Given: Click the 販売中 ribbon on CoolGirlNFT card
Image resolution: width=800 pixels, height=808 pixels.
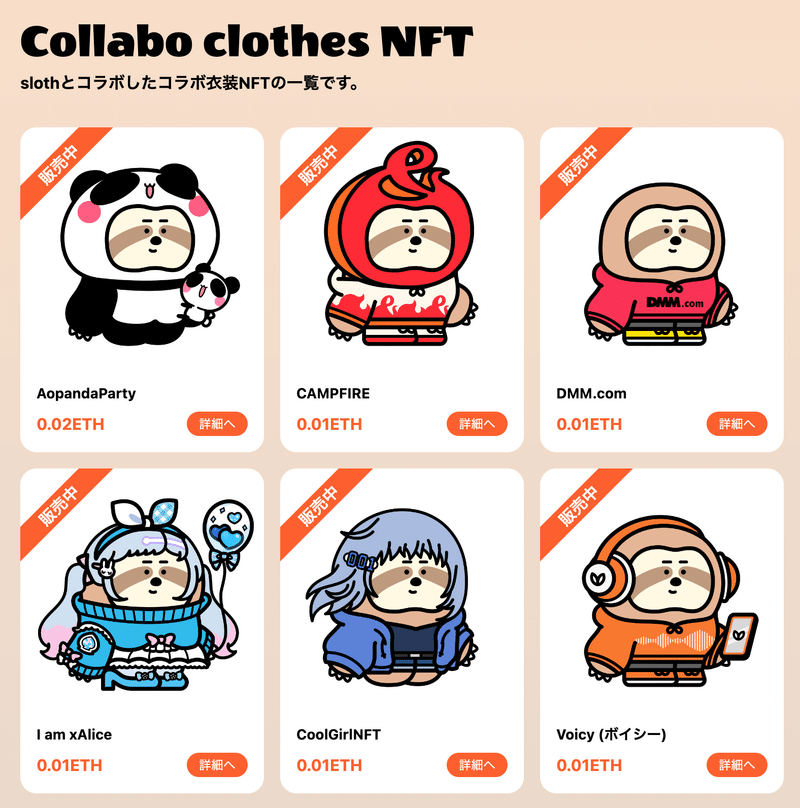Looking at the screenshot, I should [319, 507].
